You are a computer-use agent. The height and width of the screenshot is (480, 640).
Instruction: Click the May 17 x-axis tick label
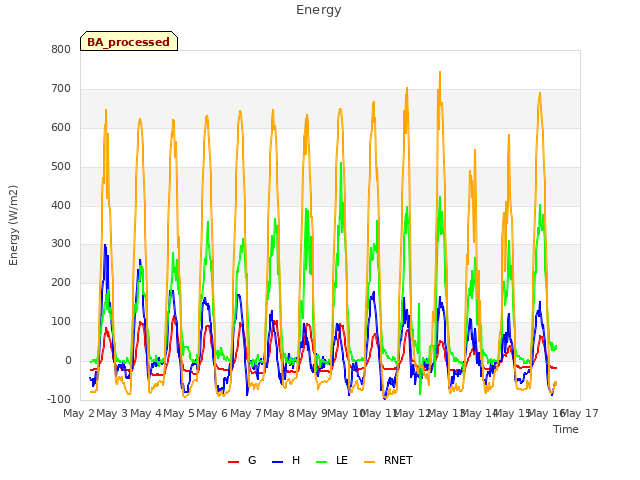point(580,413)
